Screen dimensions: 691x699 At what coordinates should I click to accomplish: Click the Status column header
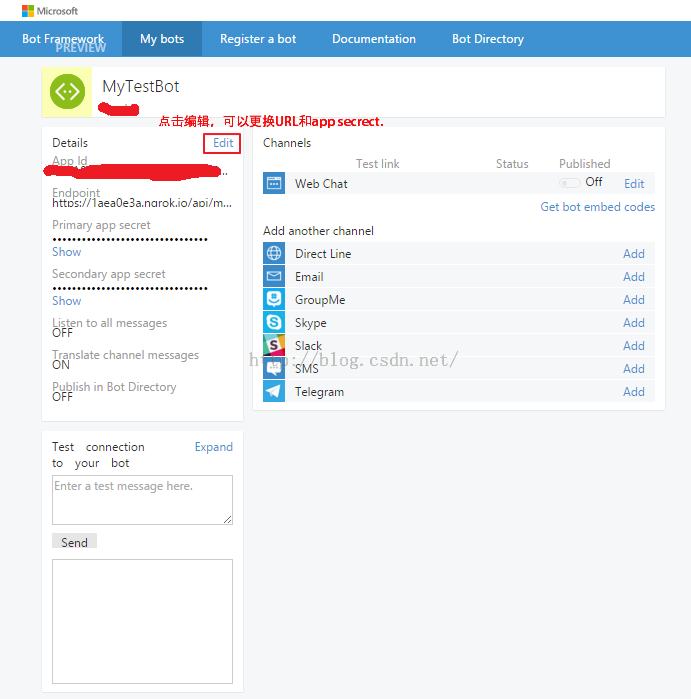[512, 164]
